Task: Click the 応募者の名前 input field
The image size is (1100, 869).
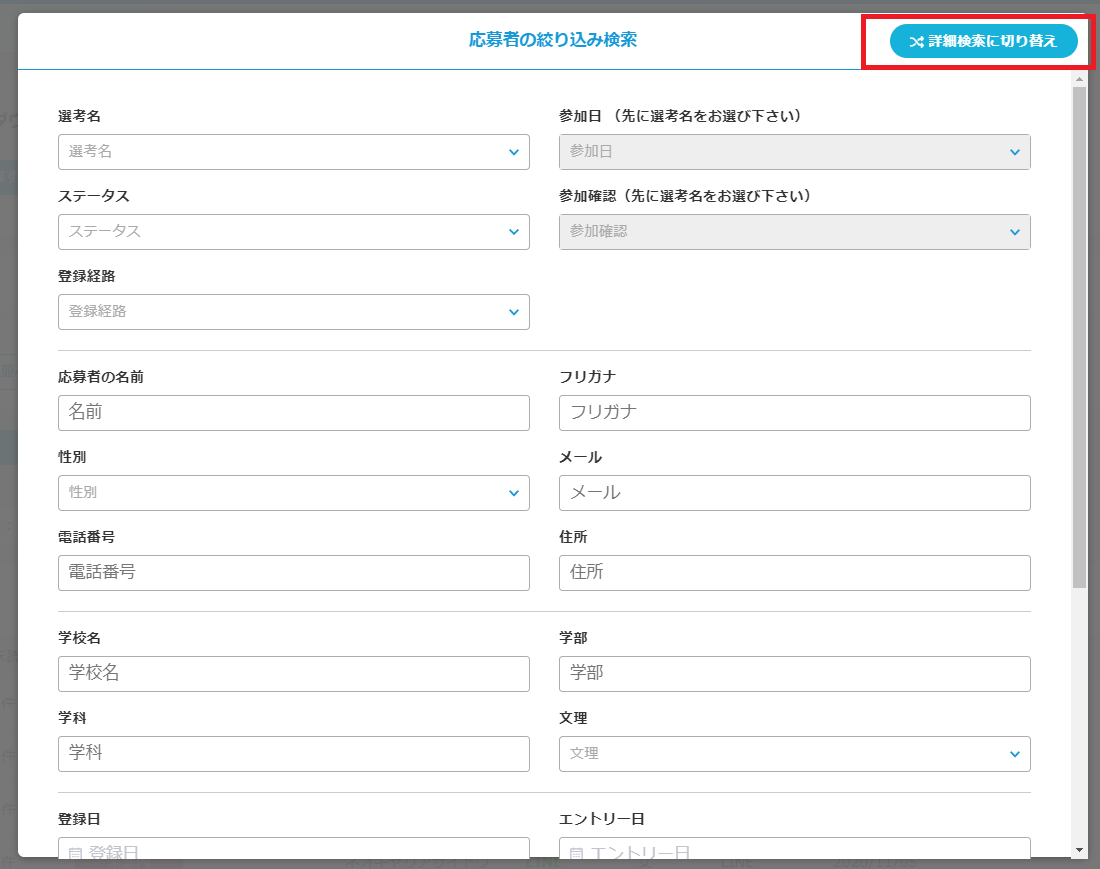Action: coord(293,413)
